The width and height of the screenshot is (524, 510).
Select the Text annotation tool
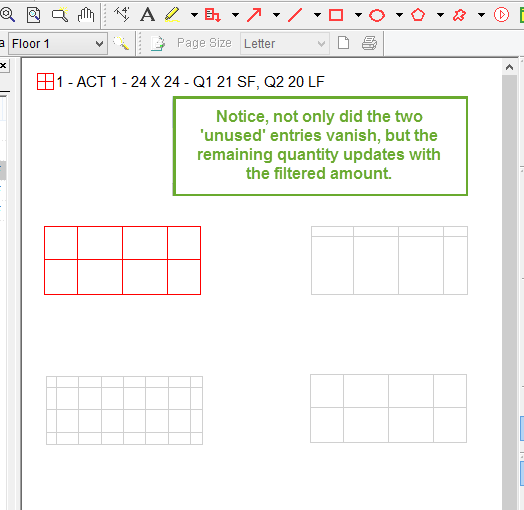tap(147, 15)
